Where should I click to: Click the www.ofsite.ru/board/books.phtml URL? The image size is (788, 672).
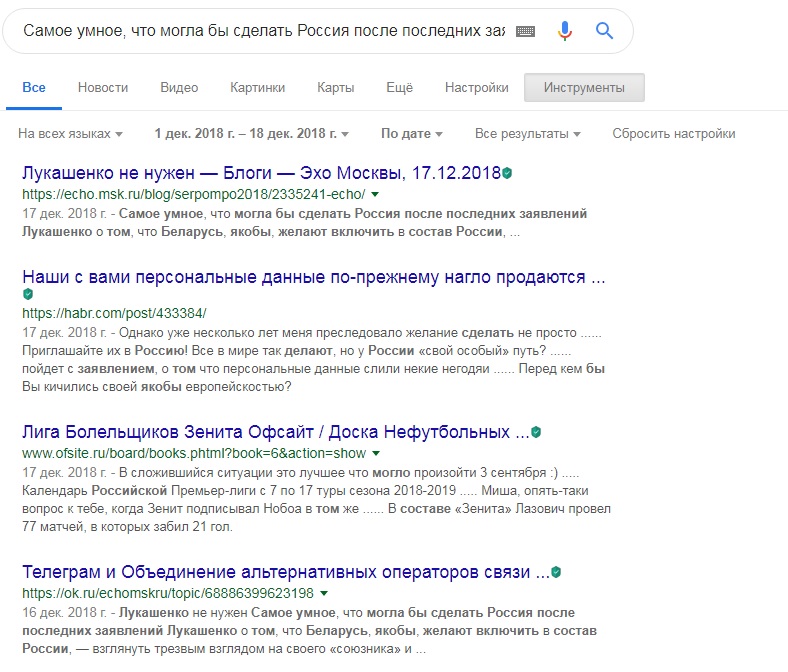pyautogui.click(x=194, y=453)
